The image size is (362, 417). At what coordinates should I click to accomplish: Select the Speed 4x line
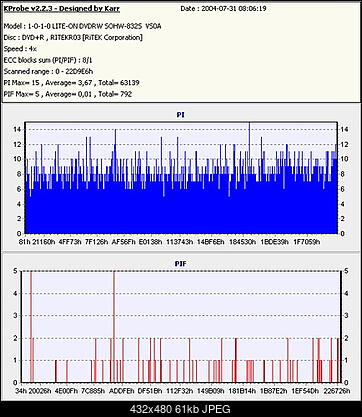[20, 49]
